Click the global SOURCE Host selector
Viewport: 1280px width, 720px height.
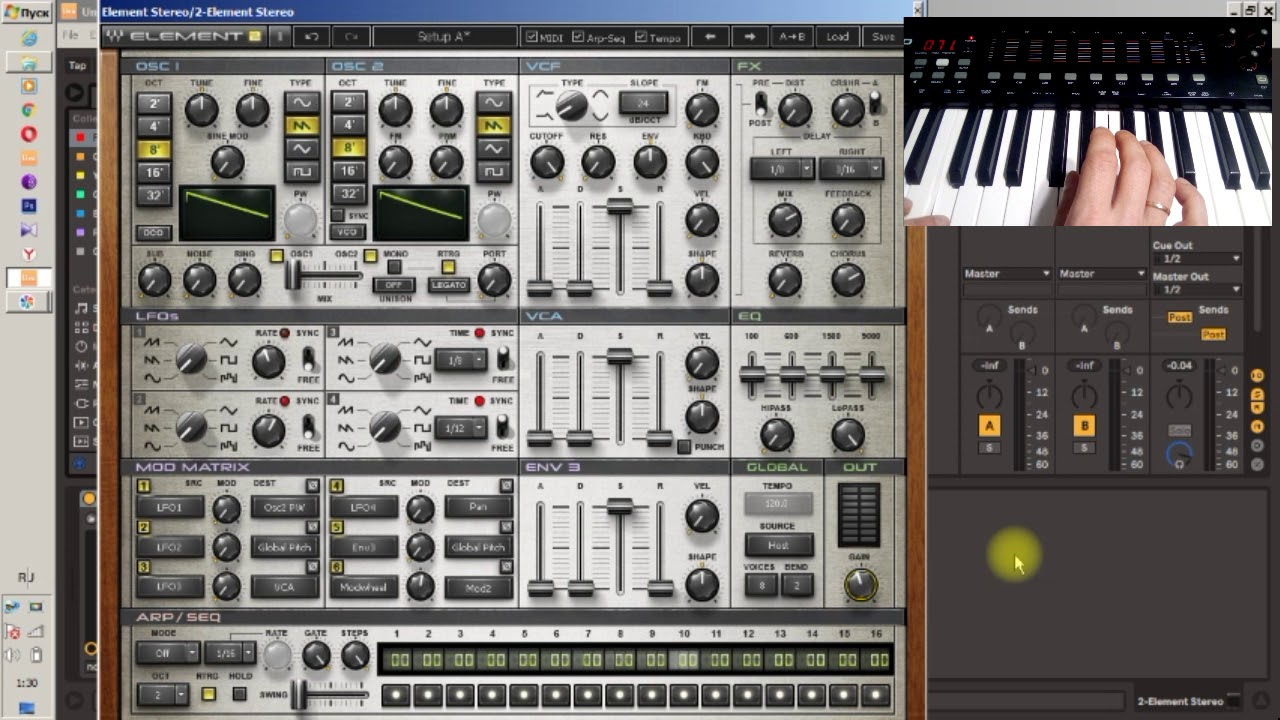(778, 545)
